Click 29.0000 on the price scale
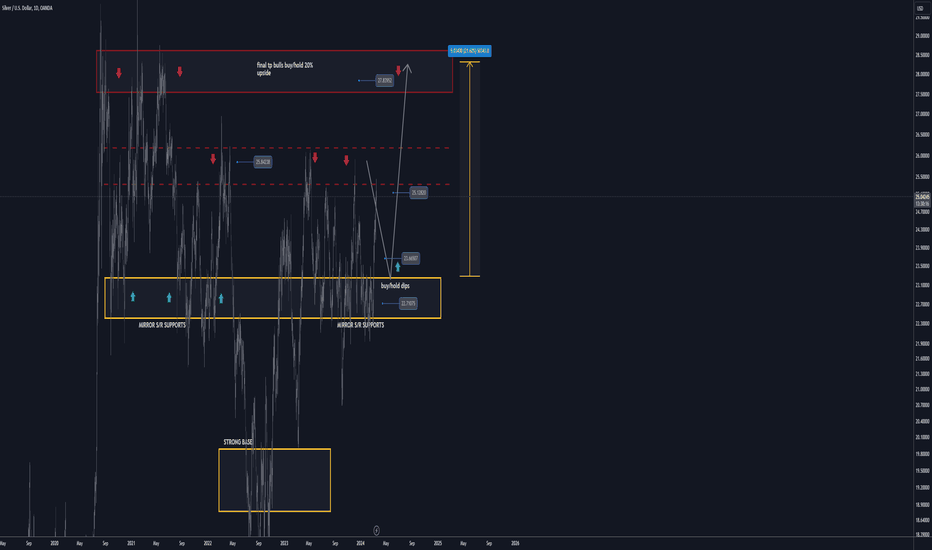This screenshot has height=550, width=932. pyautogui.click(x=922, y=36)
